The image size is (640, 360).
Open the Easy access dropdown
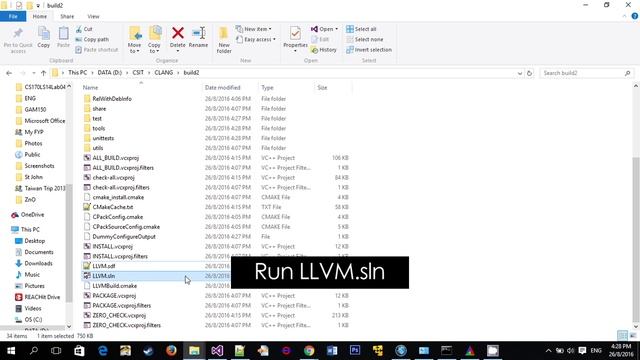[x=256, y=40]
